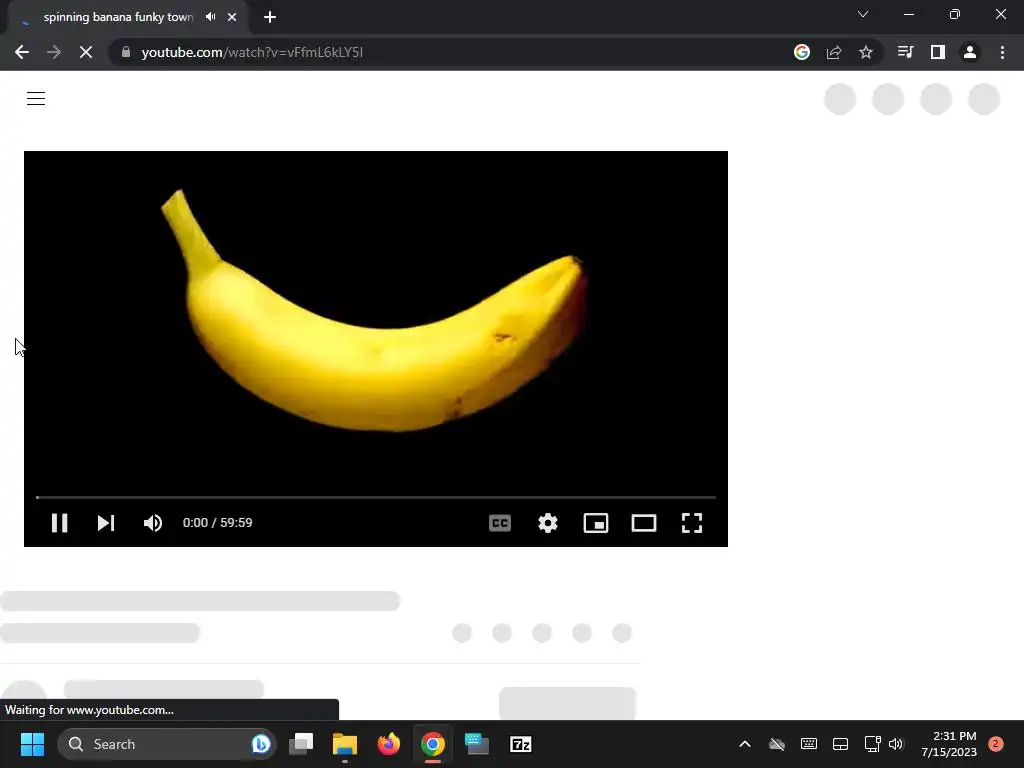Go back to the previous page
Image resolution: width=1024 pixels, height=768 pixels.
click(x=22, y=52)
